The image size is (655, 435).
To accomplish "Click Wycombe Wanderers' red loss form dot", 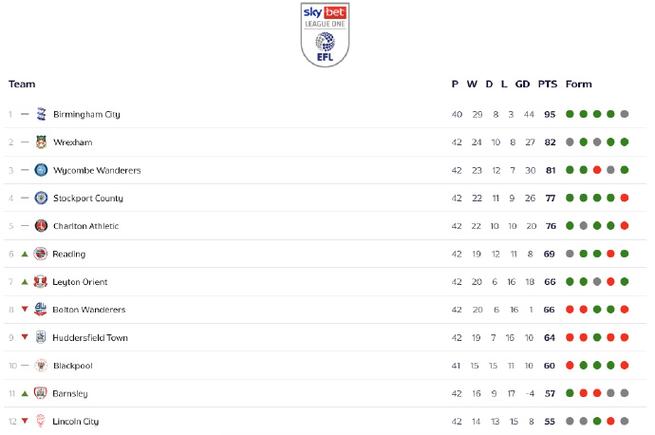I will pyautogui.click(x=597, y=170).
